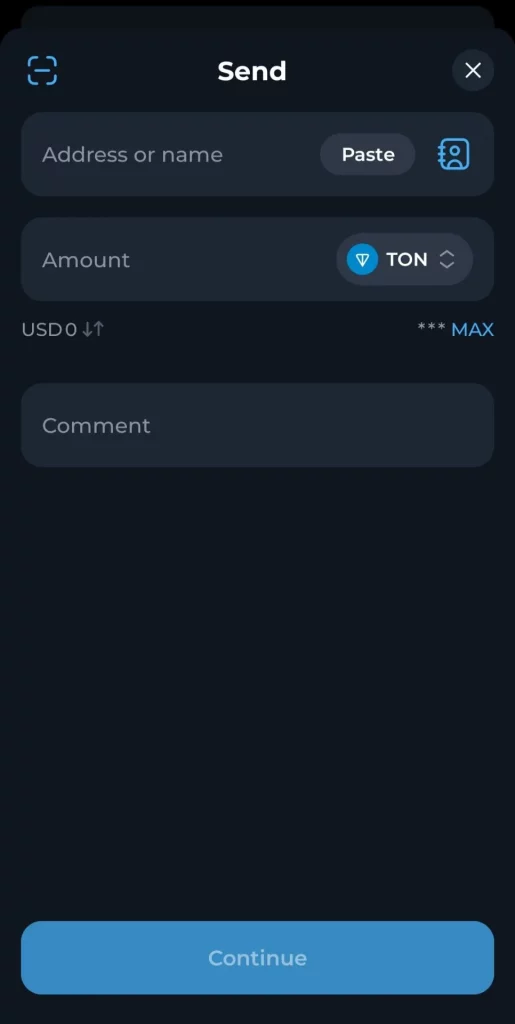515x1024 pixels.
Task: Tap the MAX link
Action: [x=473, y=329]
